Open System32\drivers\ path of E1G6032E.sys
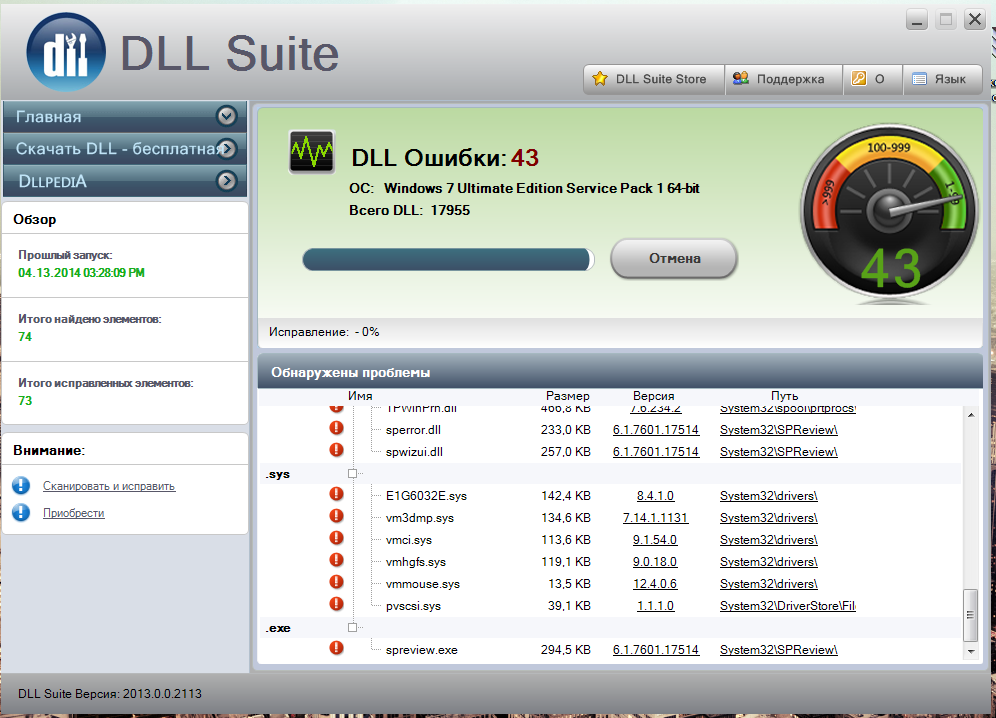The height and width of the screenshot is (718, 996). click(x=769, y=496)
